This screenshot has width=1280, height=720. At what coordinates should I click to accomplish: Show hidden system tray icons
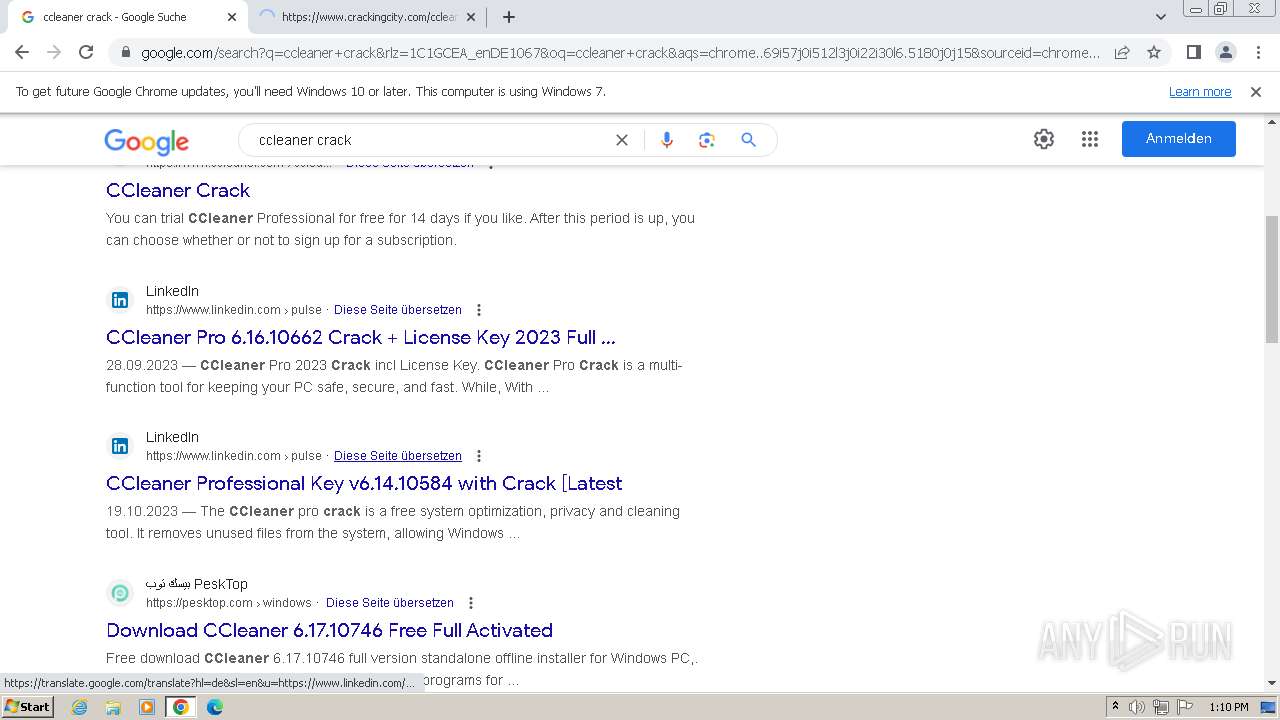1115,707
